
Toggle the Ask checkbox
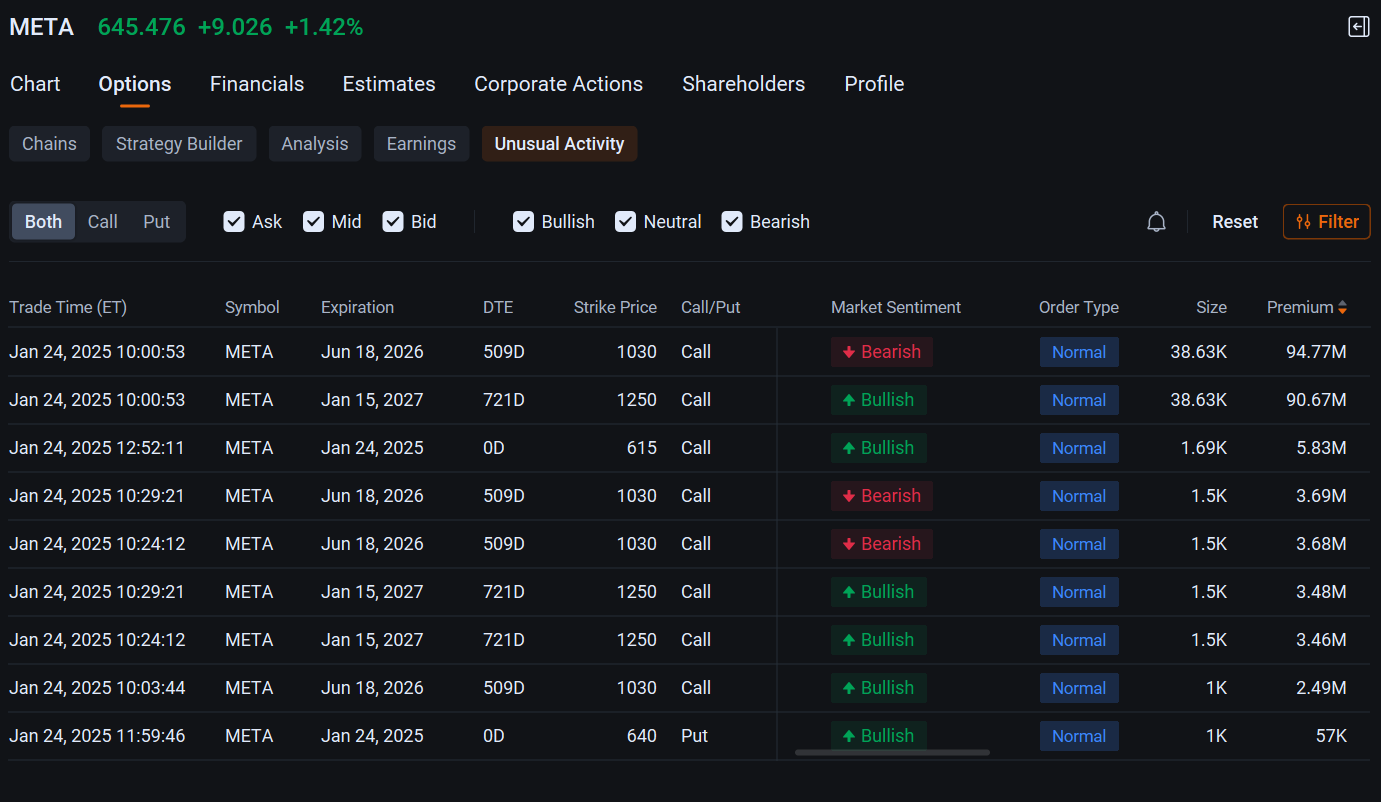pos(234,222)
